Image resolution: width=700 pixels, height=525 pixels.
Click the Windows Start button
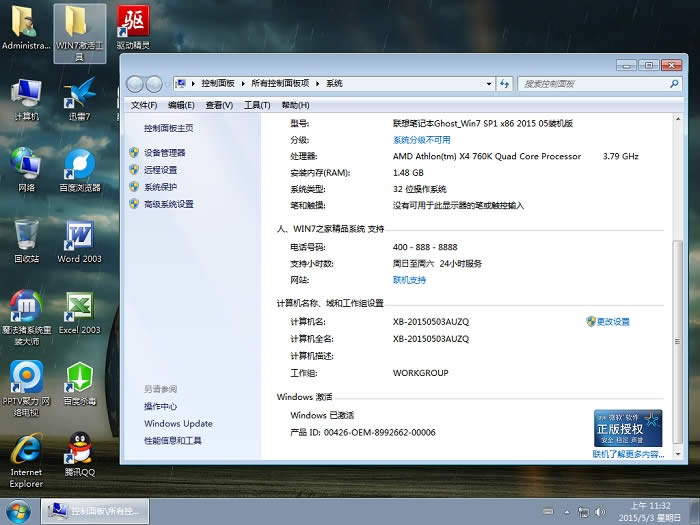coord(19,510)
